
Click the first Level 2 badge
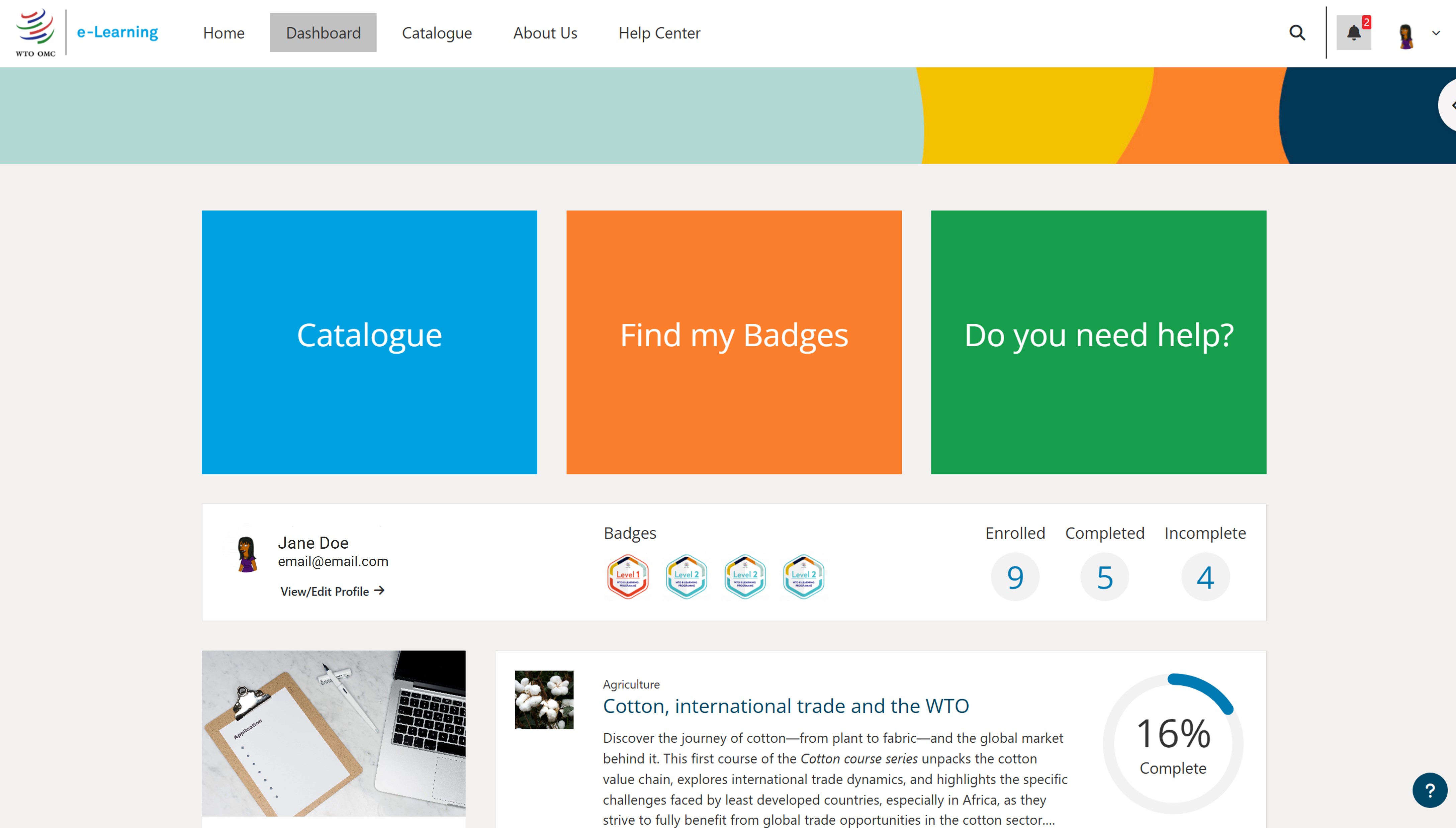click(686, 577)
